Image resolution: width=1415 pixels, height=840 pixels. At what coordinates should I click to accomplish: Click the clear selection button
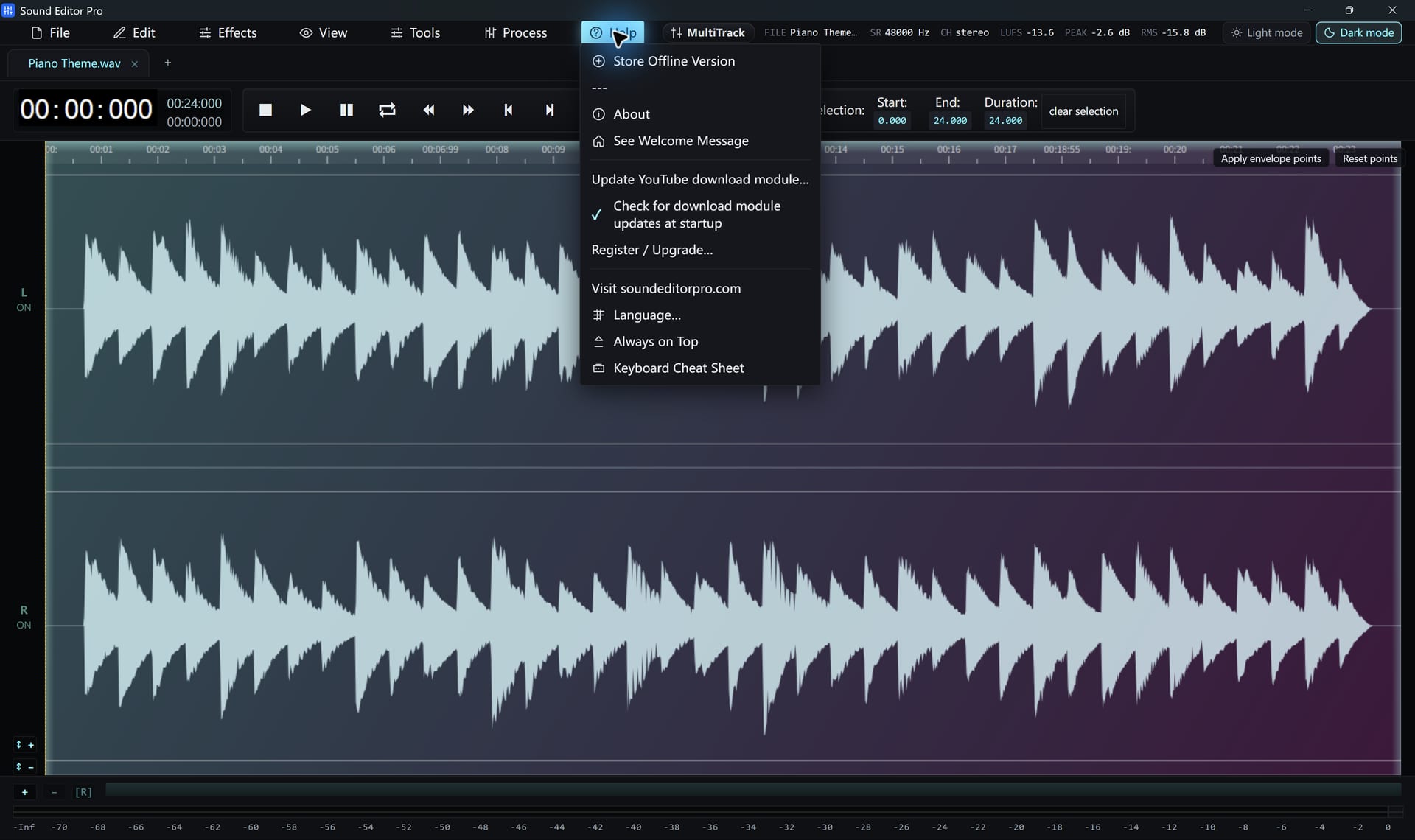pos(1083,111)
